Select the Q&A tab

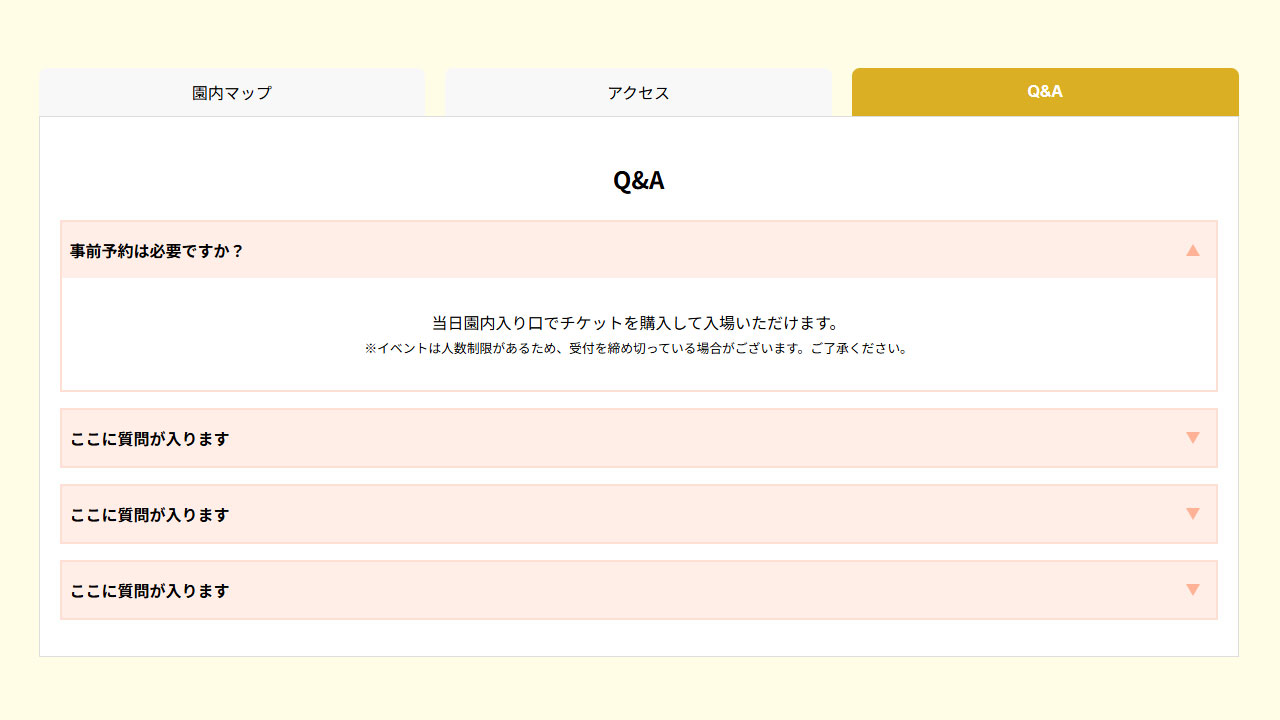pyautogui.click(x=1045, y=92)
